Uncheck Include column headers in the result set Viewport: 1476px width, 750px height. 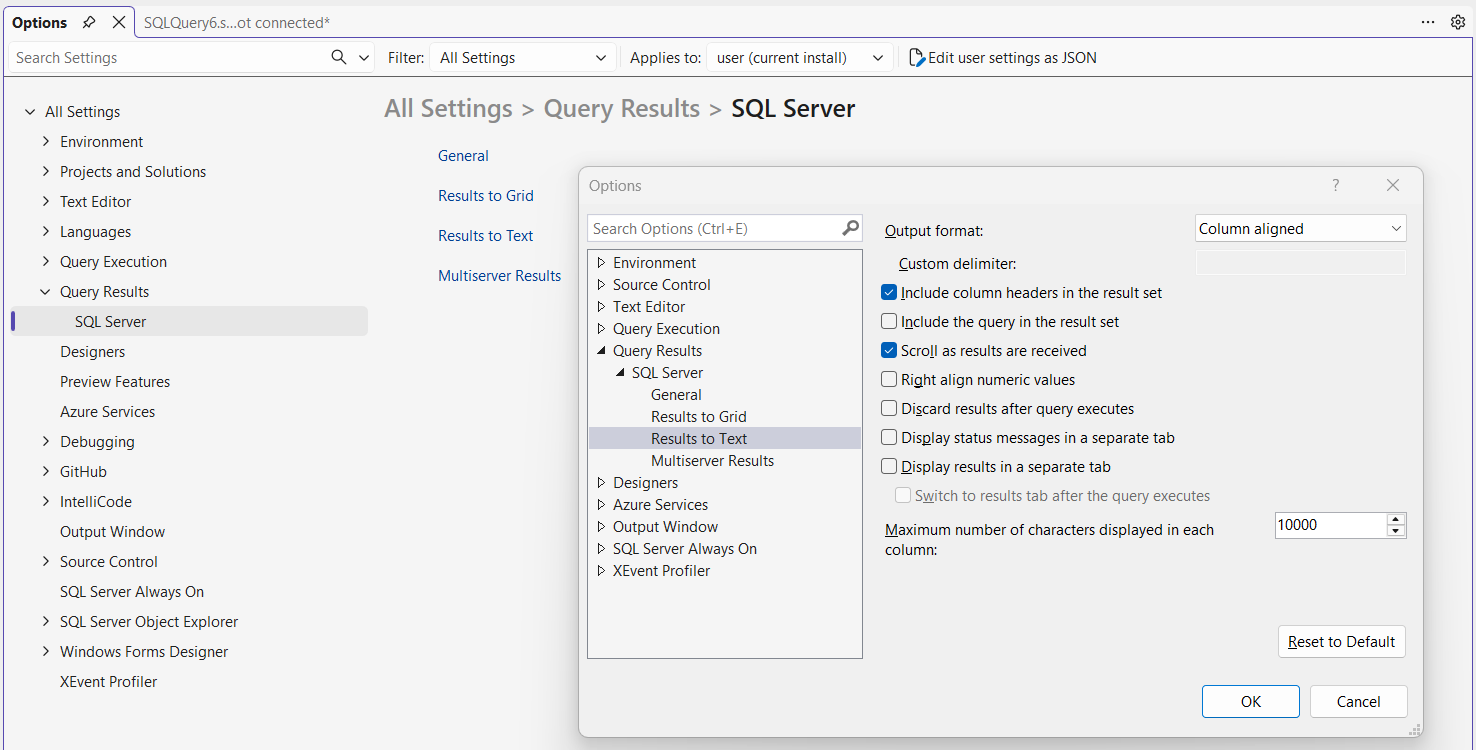pos(889,293)
